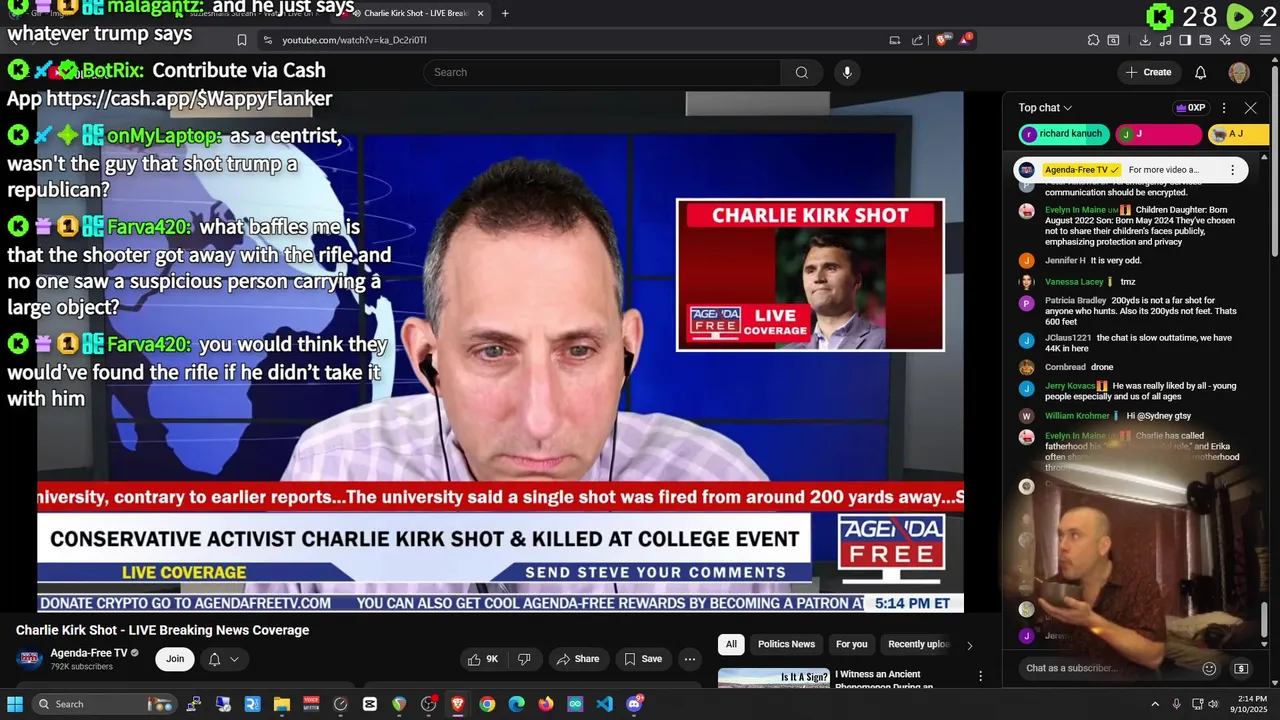
Task: Open pinned message options three dots
Action: (1232, 170)
